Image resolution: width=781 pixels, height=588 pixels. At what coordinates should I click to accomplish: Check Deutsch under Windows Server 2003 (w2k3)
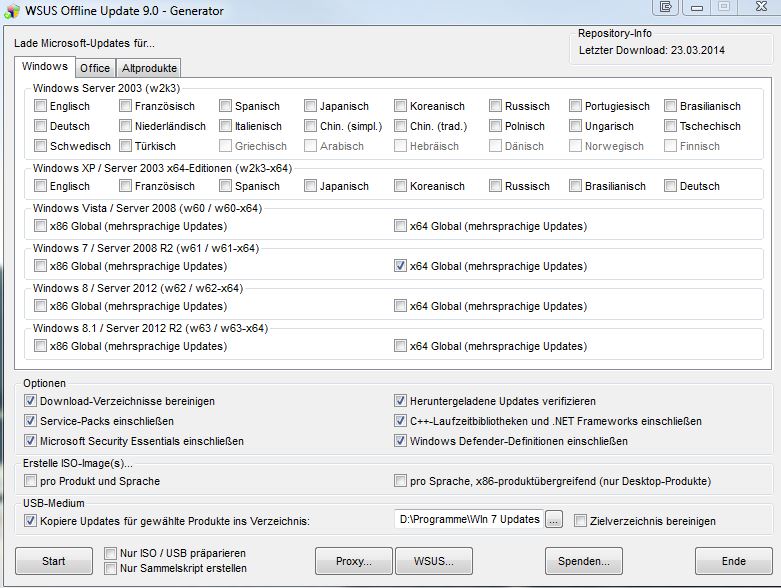pos(40,125)
